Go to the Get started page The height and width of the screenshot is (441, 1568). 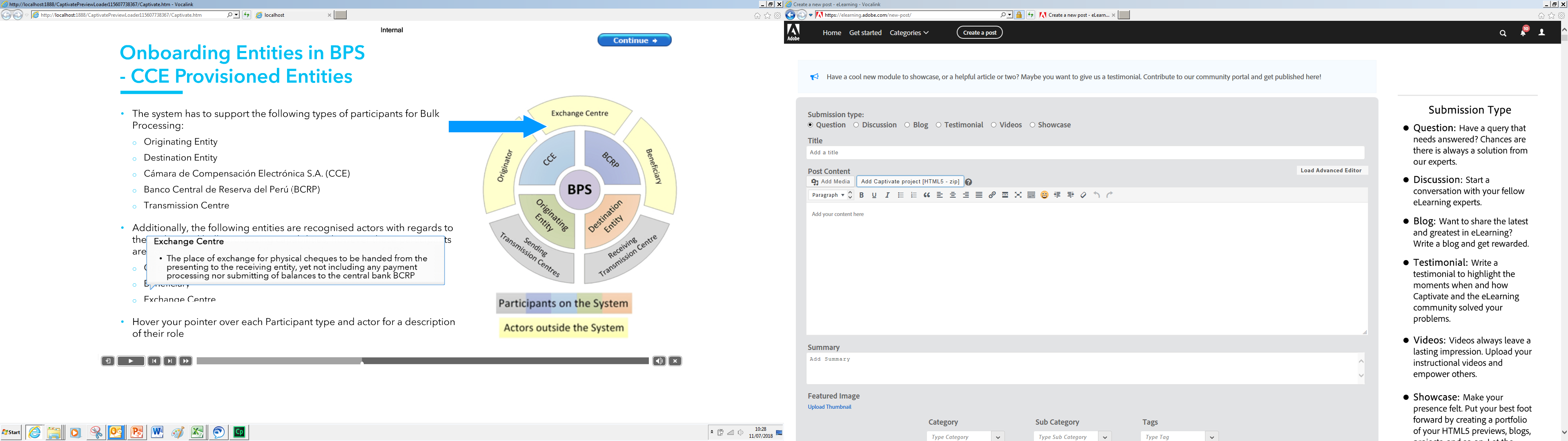(865, 33)
